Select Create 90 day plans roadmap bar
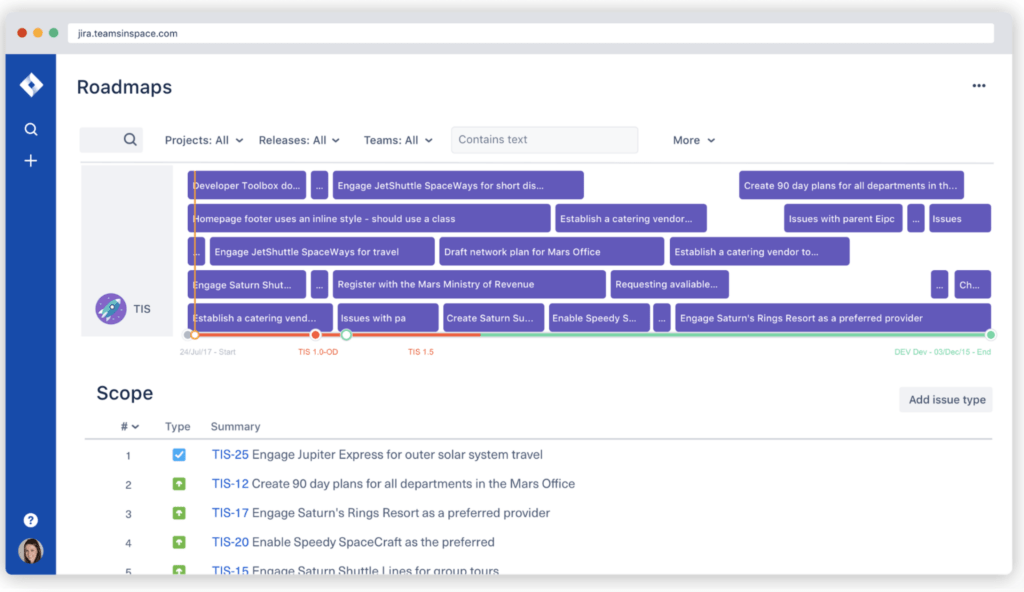Viewport: 1024px width, 592px height. click(851, 186)
